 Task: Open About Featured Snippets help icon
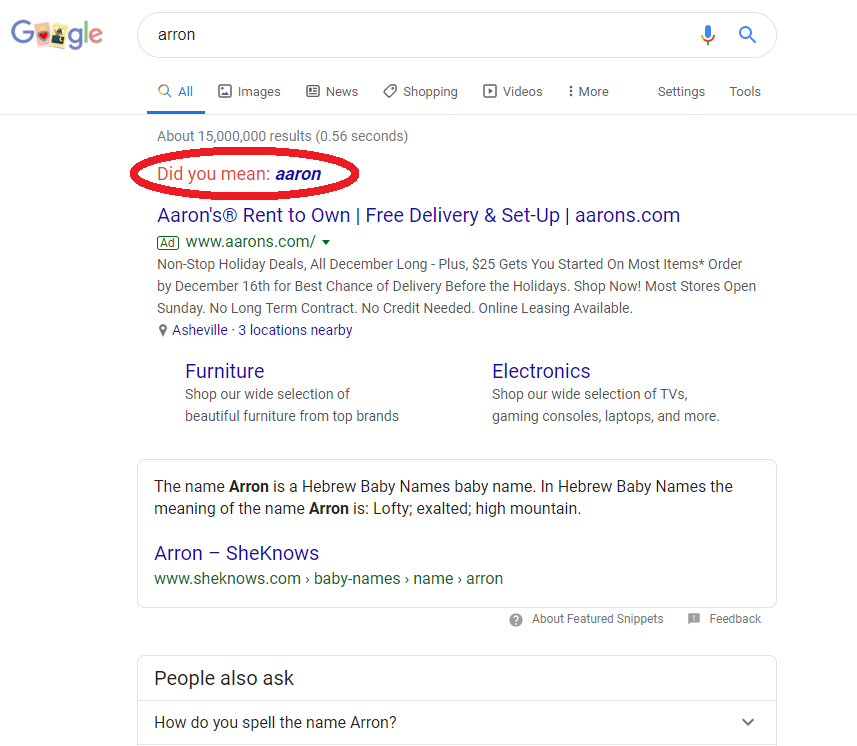pyautogui.click(x=515, y=619)
